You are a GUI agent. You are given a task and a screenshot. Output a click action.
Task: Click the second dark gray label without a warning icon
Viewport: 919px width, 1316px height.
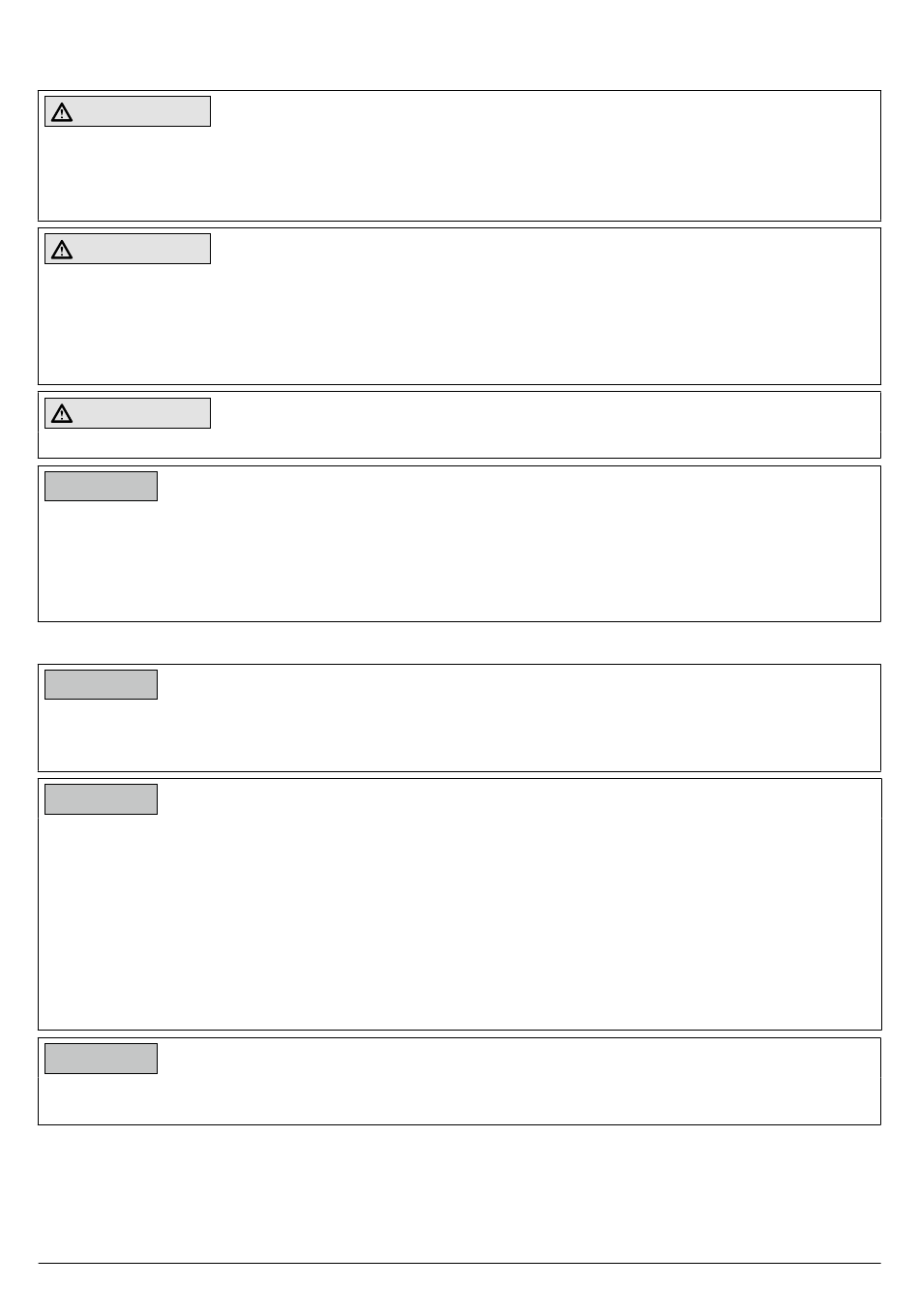coord(101,684)
